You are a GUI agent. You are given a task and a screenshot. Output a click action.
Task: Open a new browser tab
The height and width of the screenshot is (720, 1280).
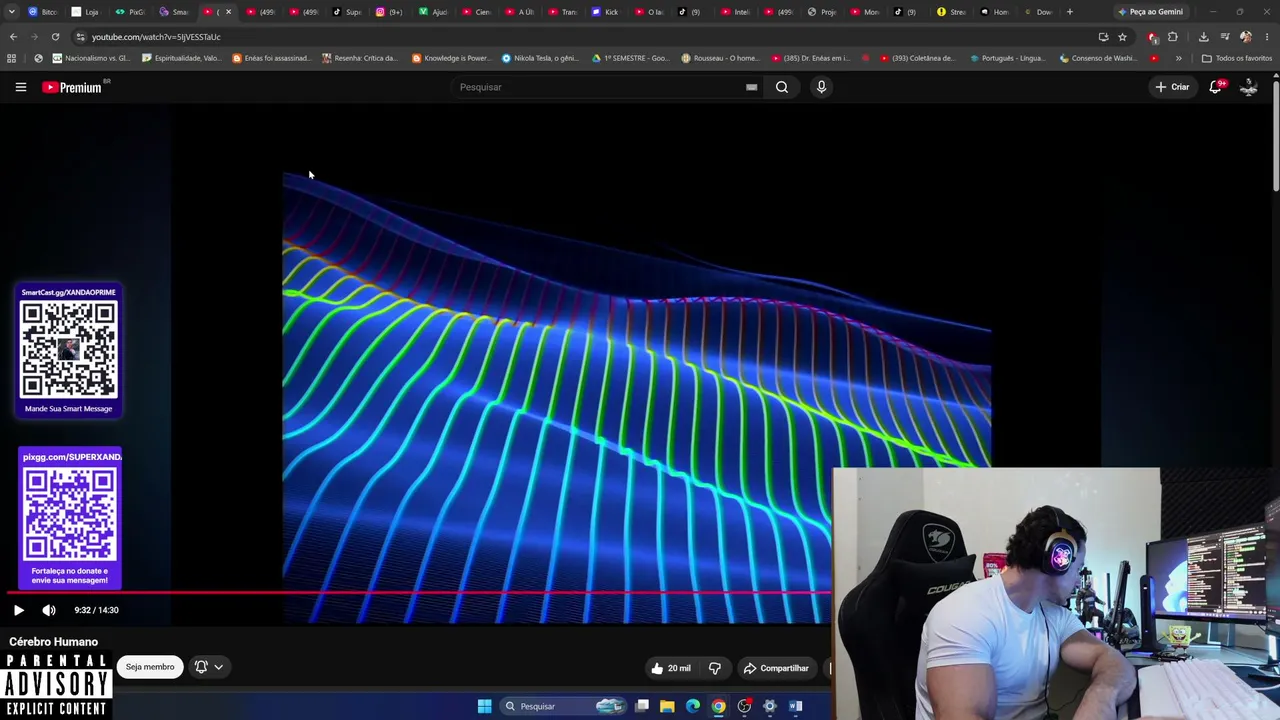click(1070, 12)
